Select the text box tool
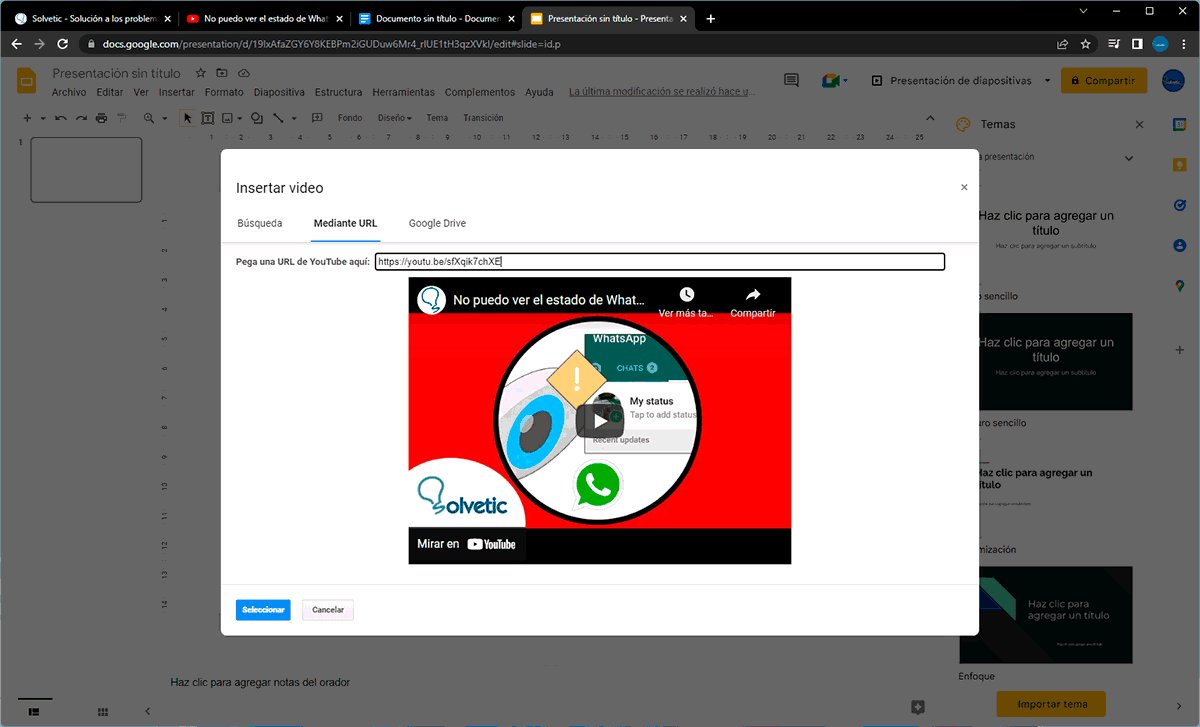This screenshot has height=727, width=1200. [x=208, y=118]
